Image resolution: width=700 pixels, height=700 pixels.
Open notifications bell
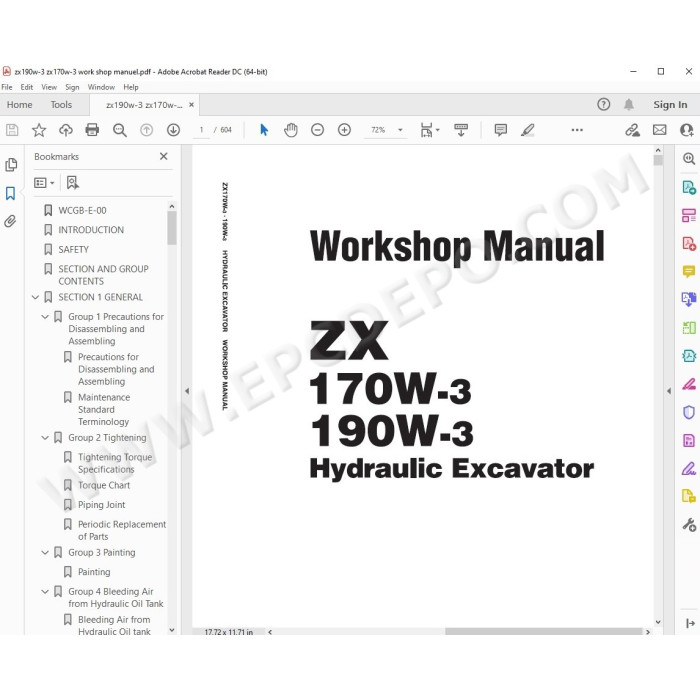tap(629, 104)
